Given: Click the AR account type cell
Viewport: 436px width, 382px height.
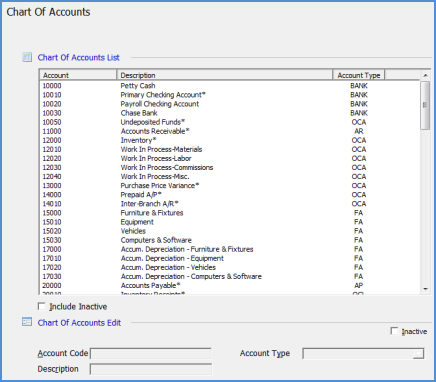Looking at the screenshot, I should pyautogui.click(x=359, y=131).
